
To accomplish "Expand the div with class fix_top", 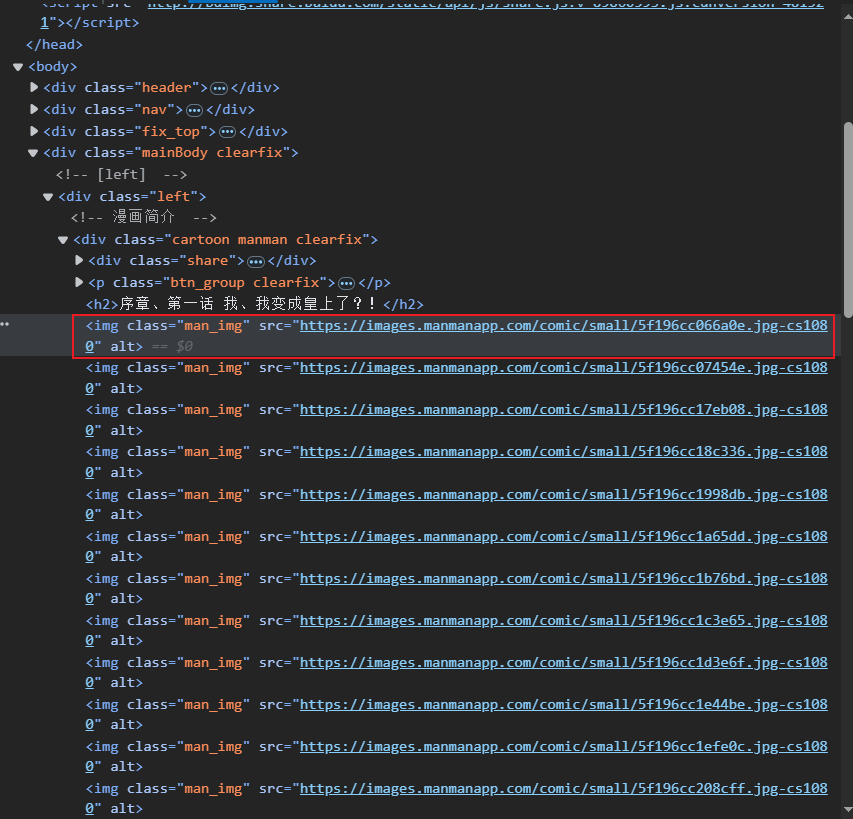I will coord(33,131).
